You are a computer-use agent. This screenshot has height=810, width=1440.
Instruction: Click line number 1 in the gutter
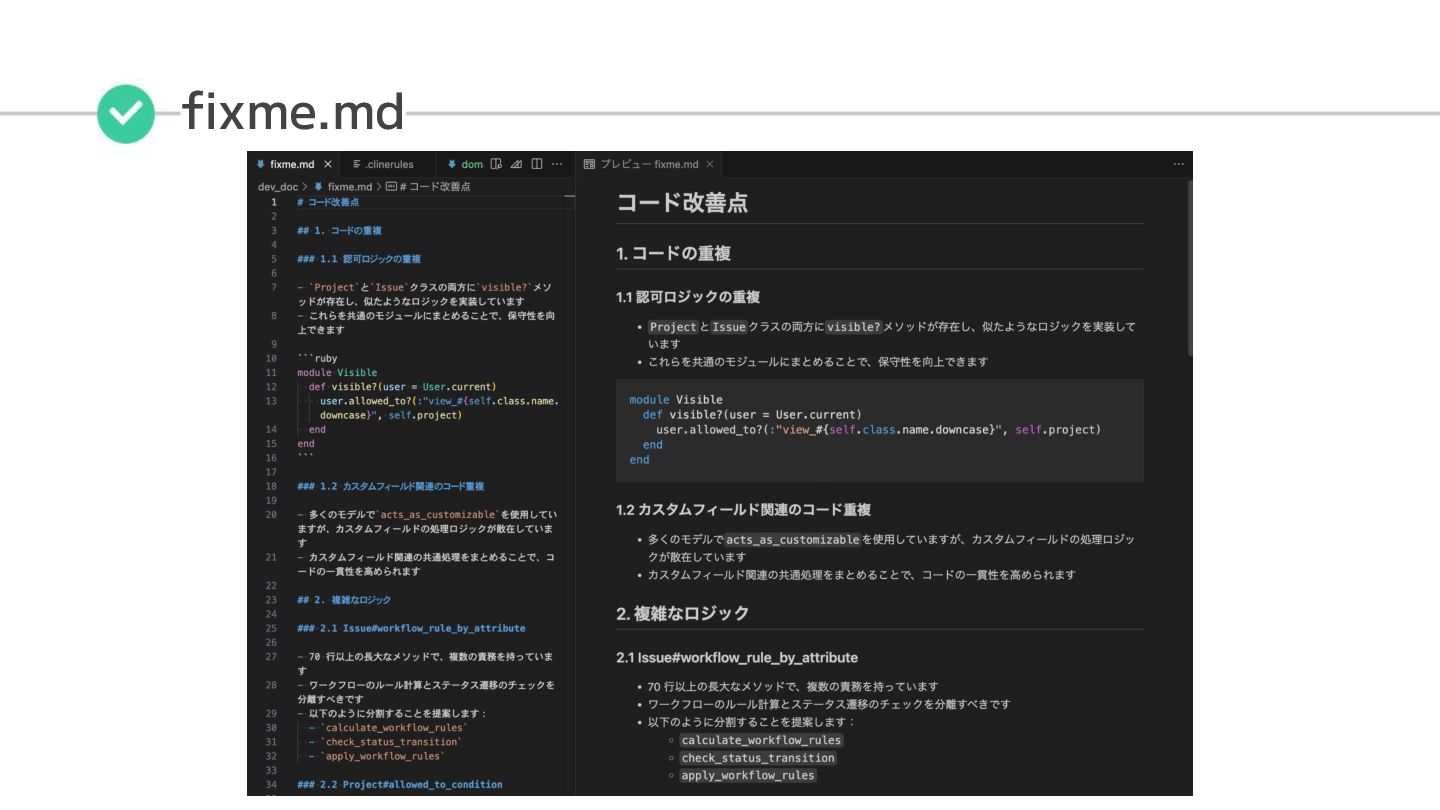[273, 202]
